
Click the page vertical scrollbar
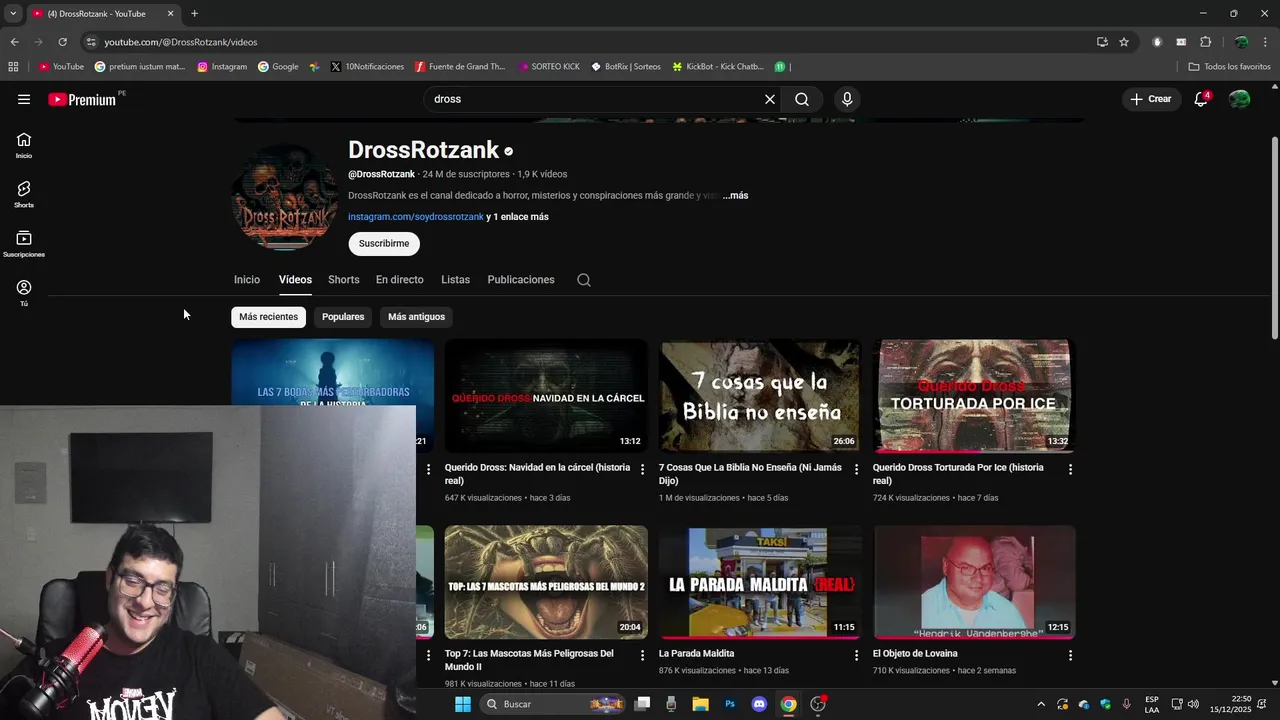[x=1274, y=240]
